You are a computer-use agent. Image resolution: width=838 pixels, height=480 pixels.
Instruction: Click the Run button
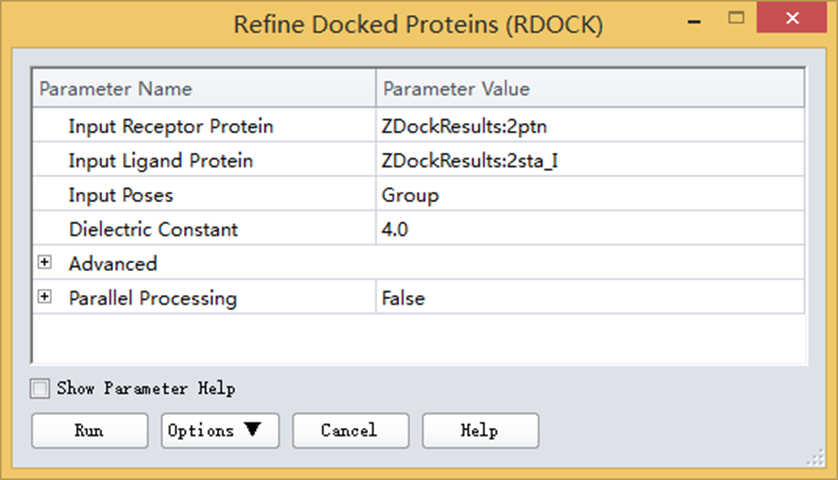(x=89, y=431)
